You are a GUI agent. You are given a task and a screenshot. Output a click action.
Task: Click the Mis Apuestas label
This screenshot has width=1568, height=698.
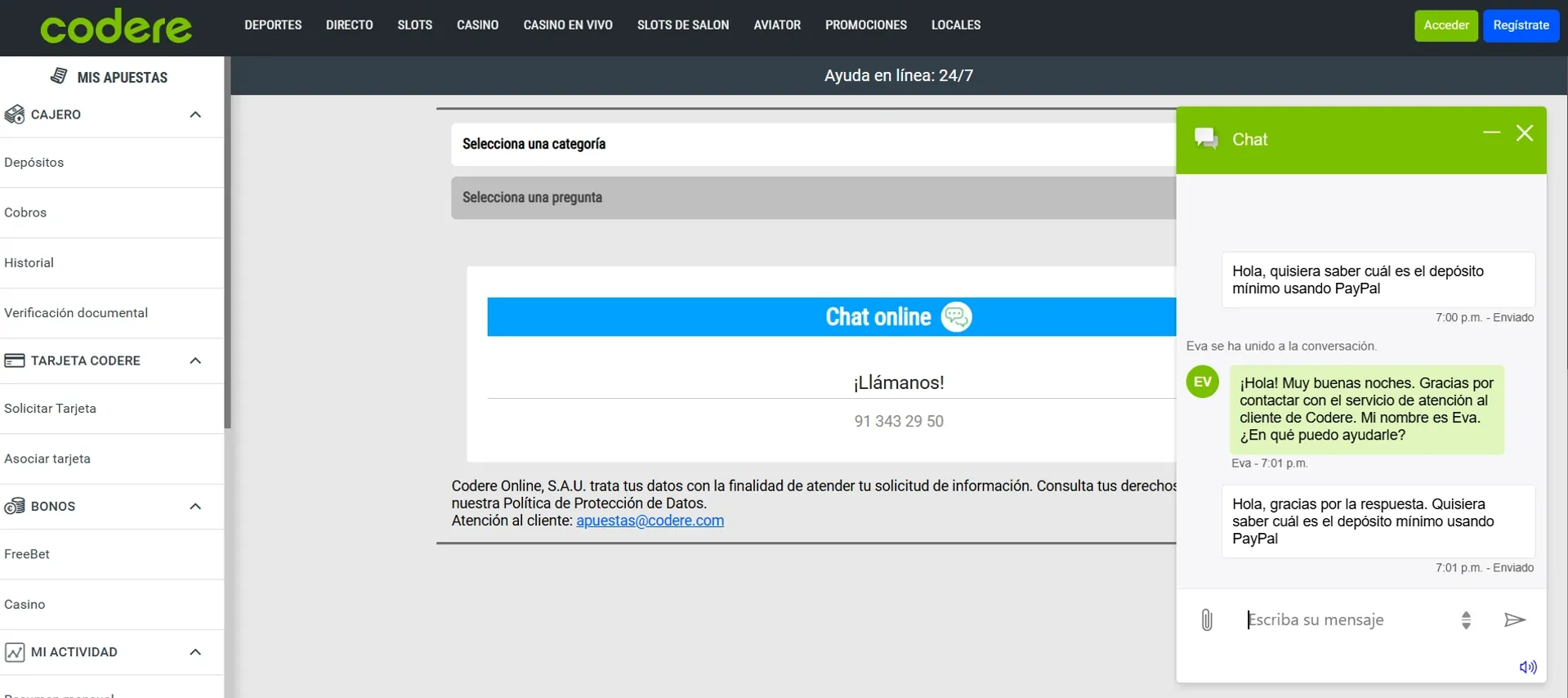122,78
